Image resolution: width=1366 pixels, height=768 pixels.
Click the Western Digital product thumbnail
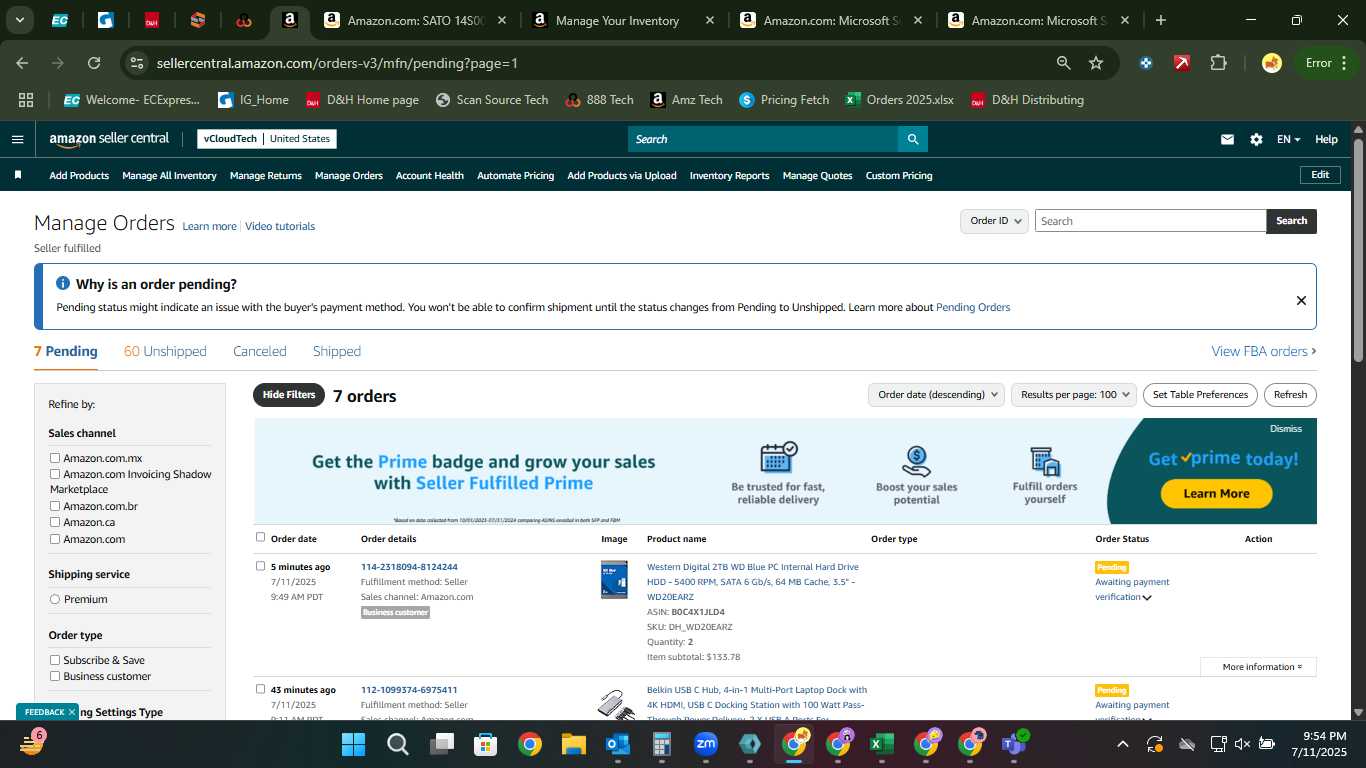click(x=614, y=580)
